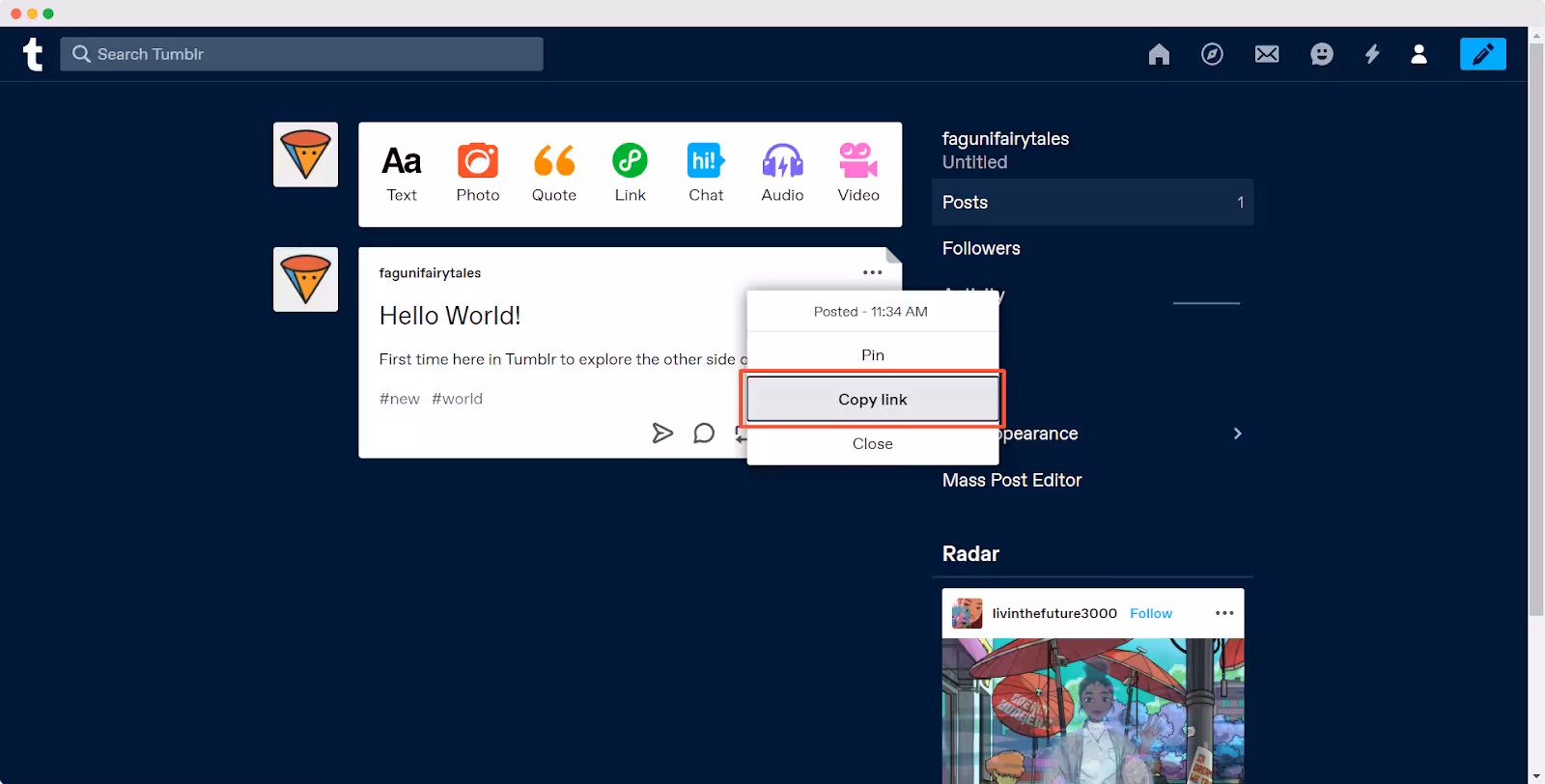Click the Hello World! post title
1545x784 pixels.
[450, 316]
